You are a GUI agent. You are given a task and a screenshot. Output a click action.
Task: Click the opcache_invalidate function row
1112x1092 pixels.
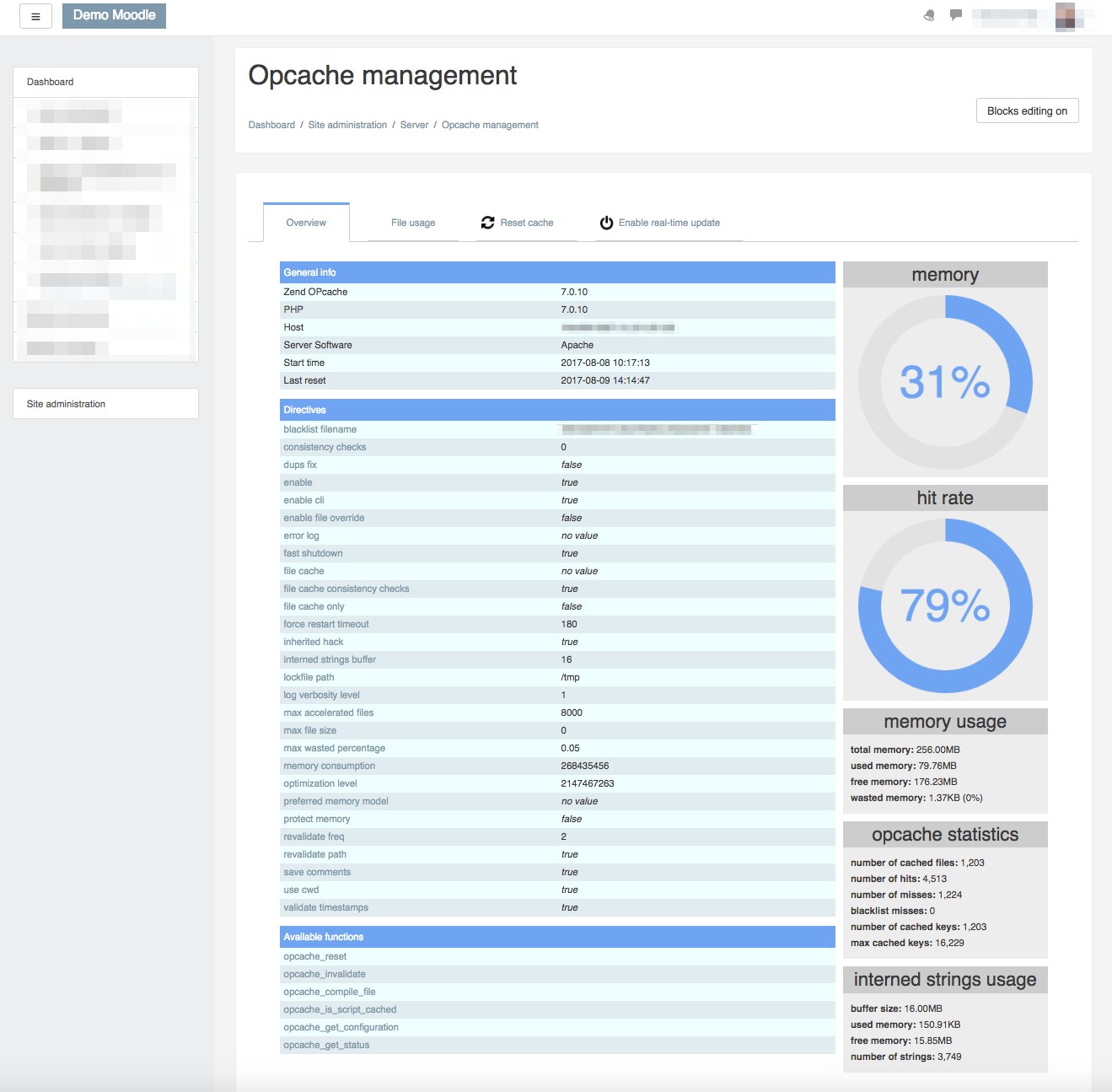pyautogui.click(x=557, y=974)
